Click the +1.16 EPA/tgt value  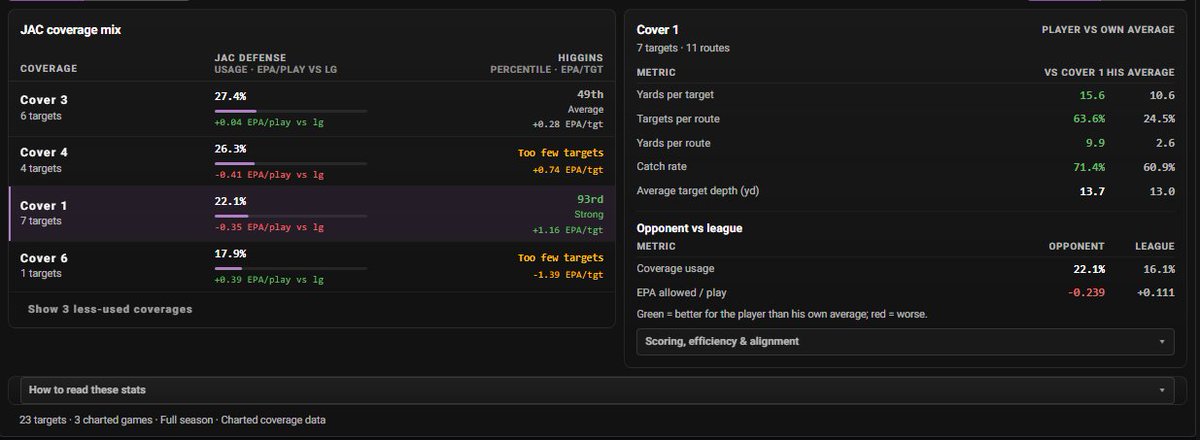567,230
